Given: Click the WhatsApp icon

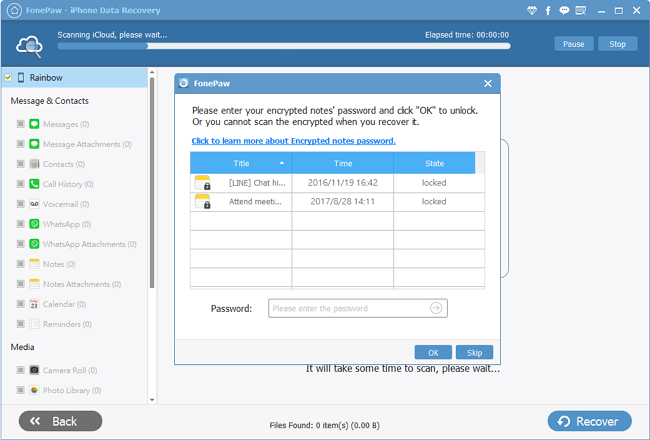Looking at the screenshot, I should pos(34,224).
